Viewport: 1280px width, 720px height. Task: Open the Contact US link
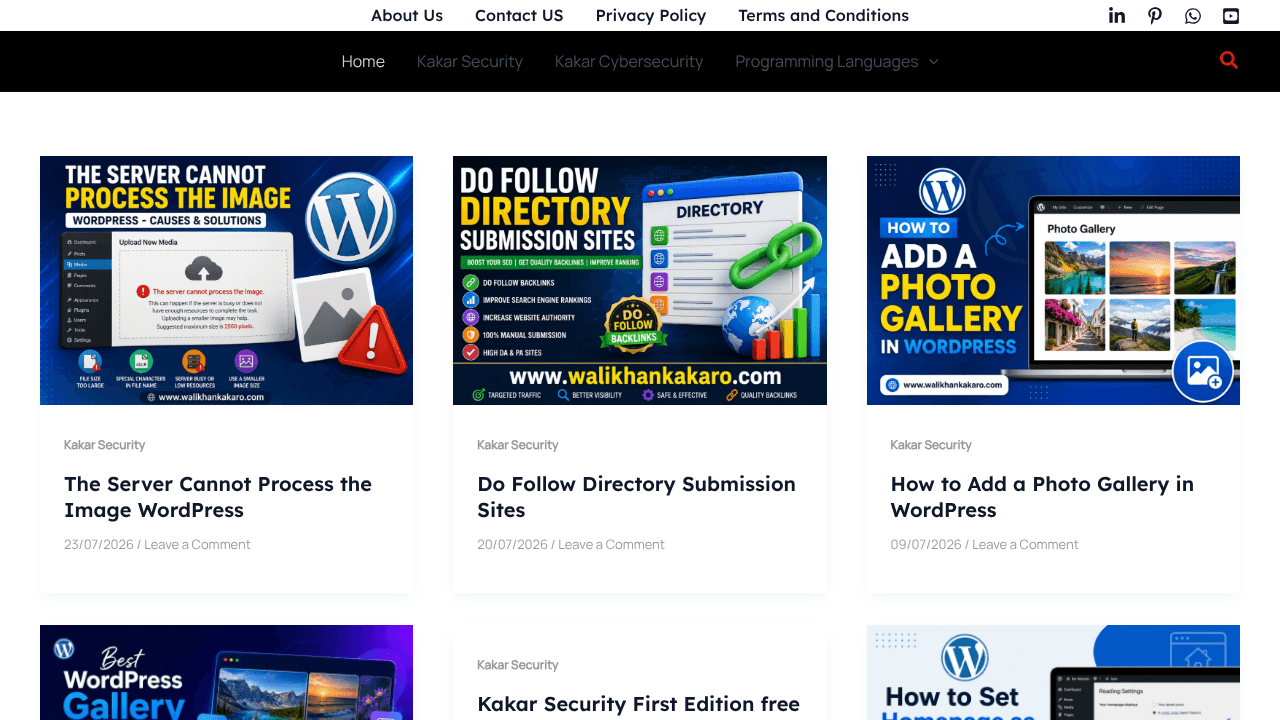519,15
